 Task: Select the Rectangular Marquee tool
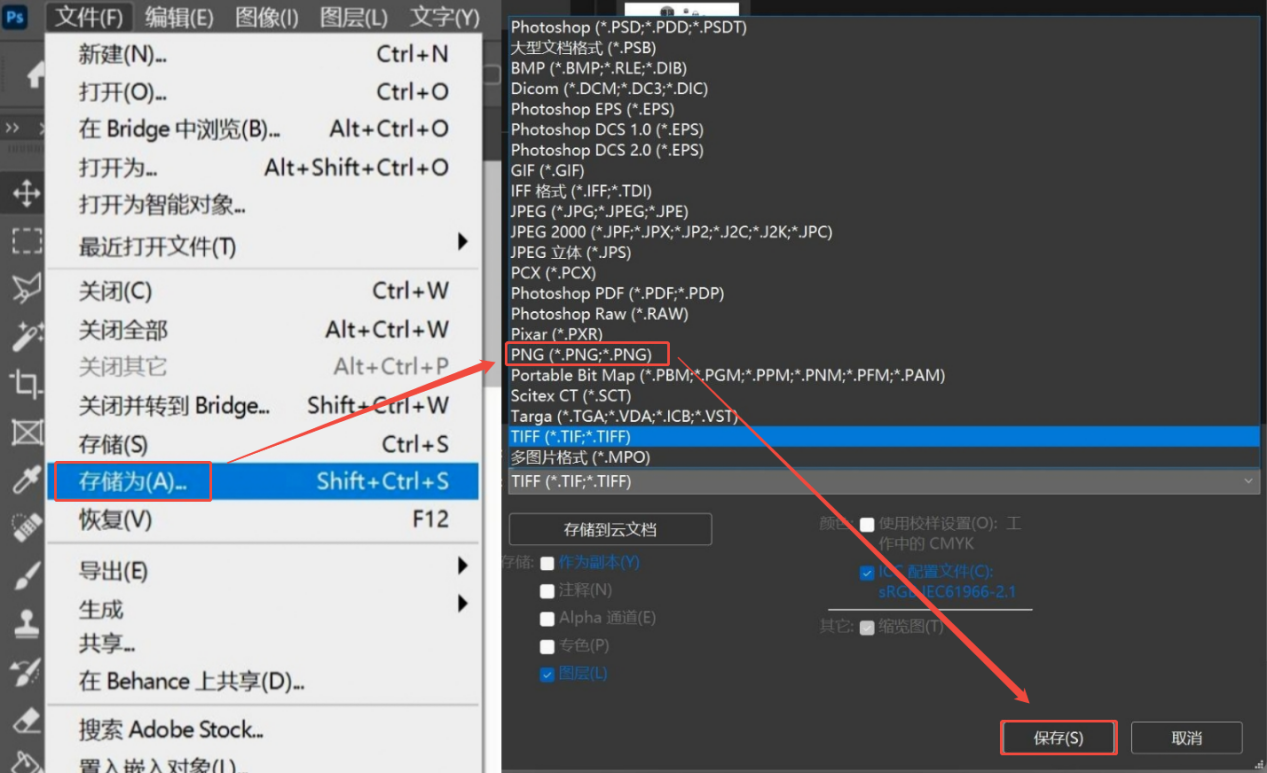[26, 240]
